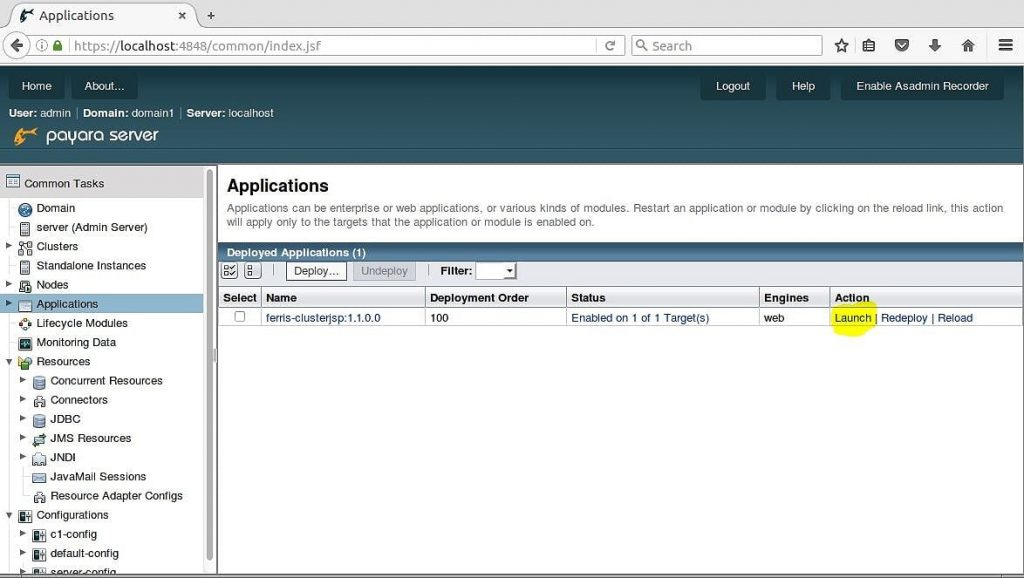
Task: Click the Standalone Instances icon
Action: click(25, 266)
